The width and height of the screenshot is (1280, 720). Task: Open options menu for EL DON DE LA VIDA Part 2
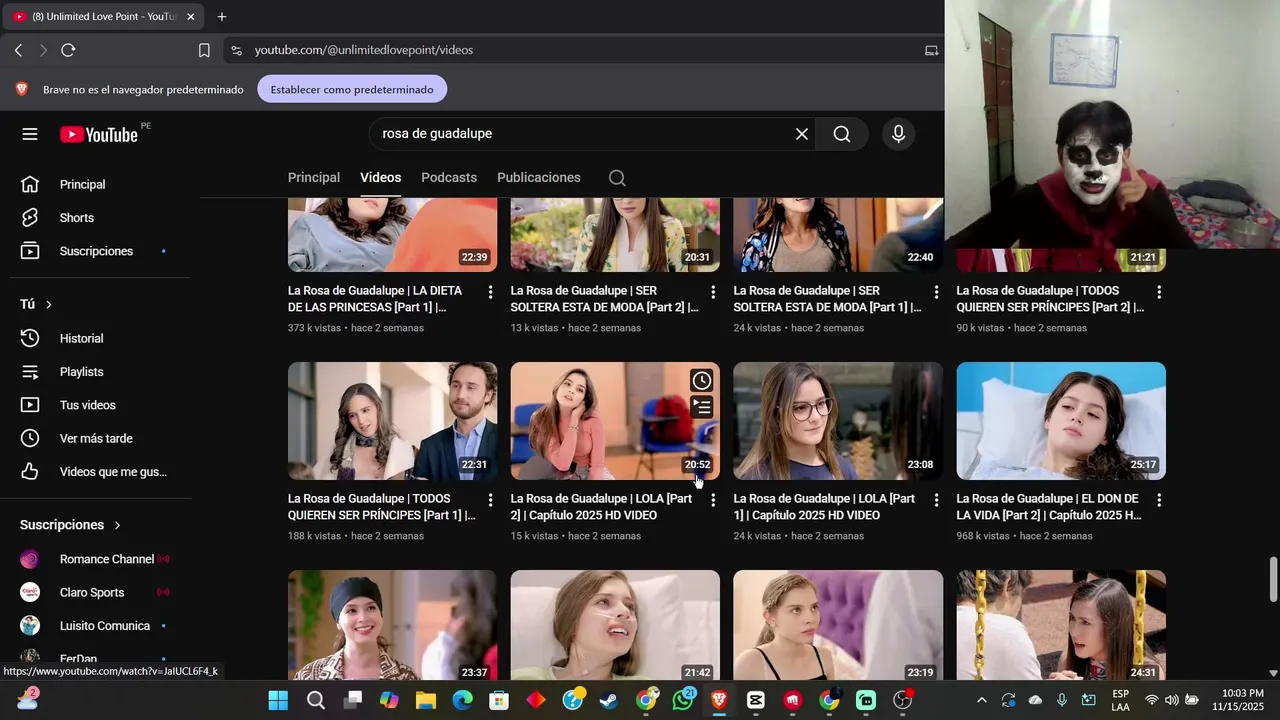(x=1159, y=500)
